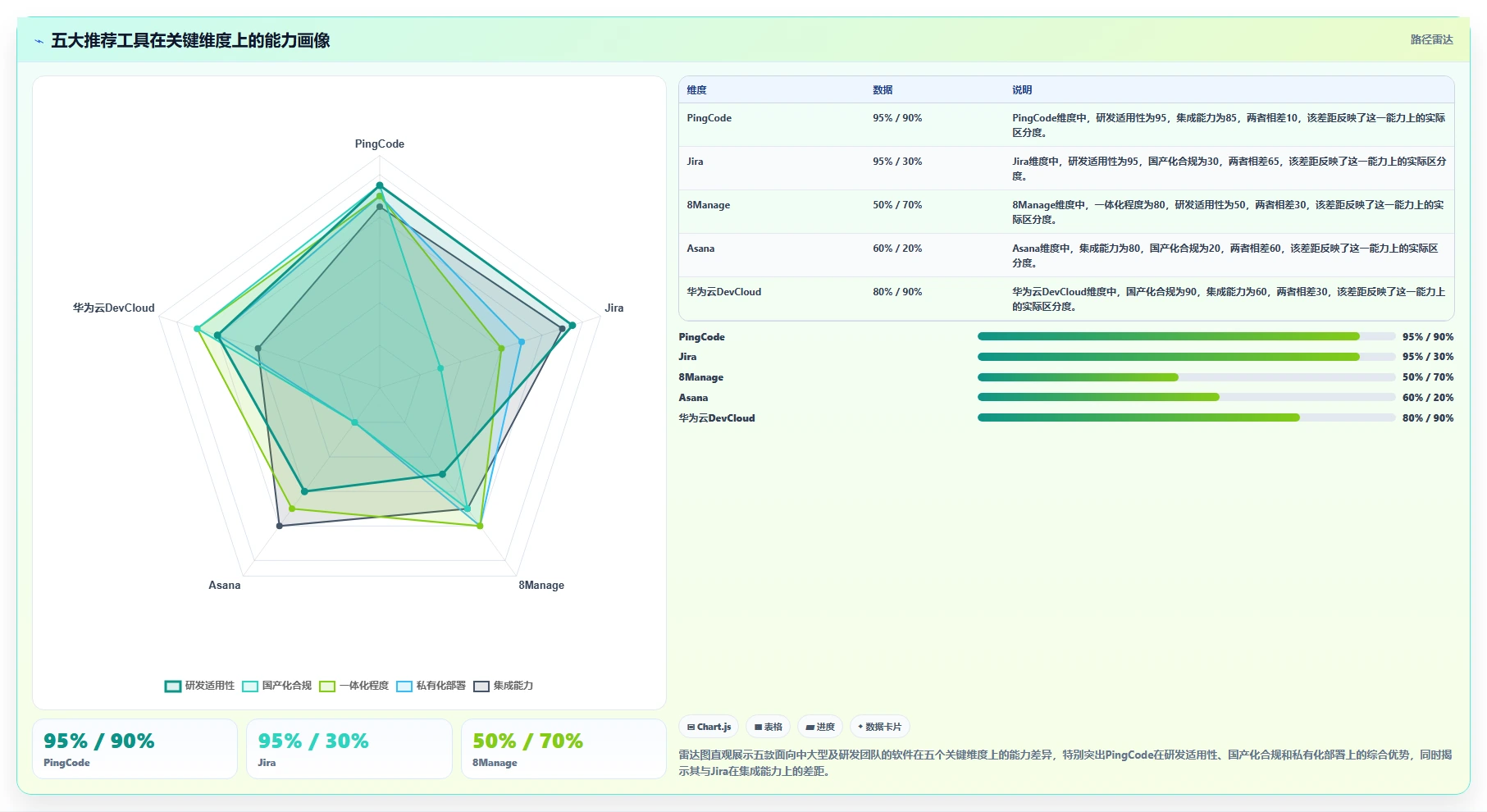Image resolution: width=1487 pixels, height=812 pixels.
Task: Click the PingCode progress bar
Action: click(1186, 336)
